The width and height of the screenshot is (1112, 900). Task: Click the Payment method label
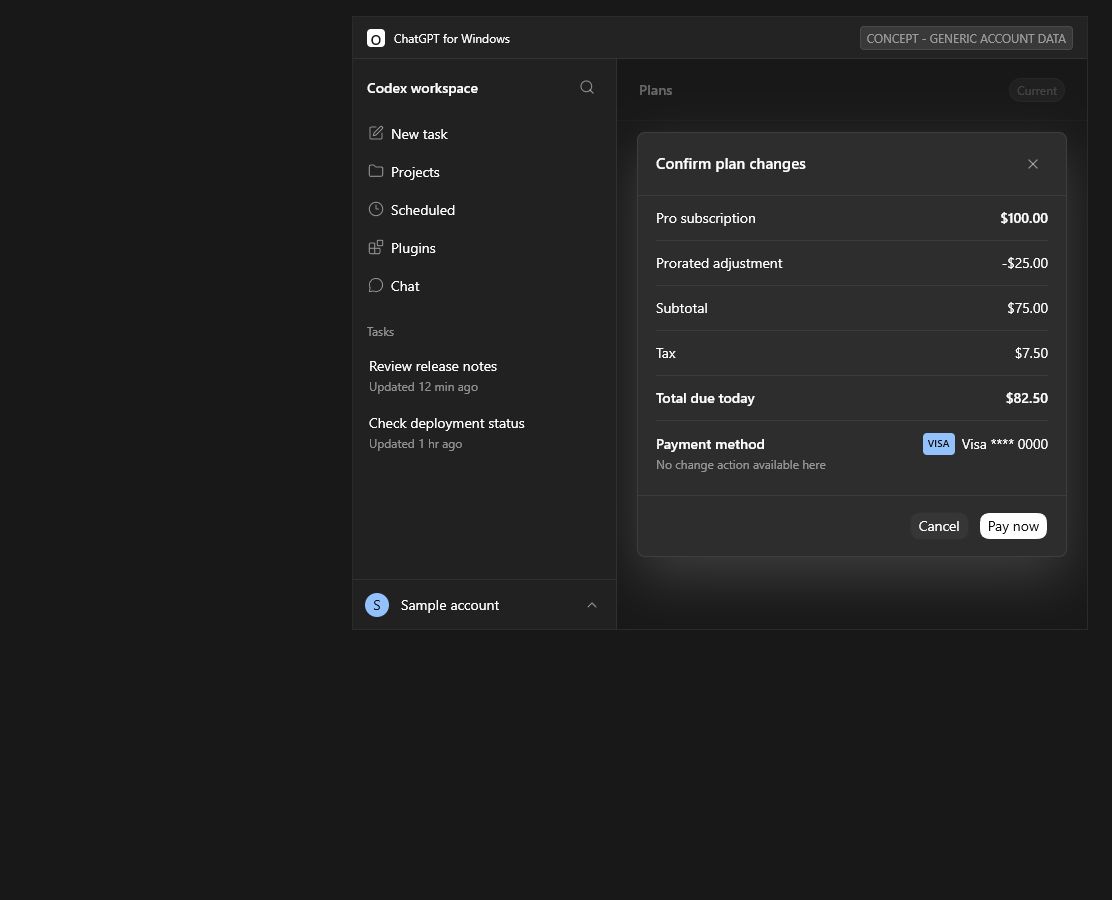coord(710,444)
